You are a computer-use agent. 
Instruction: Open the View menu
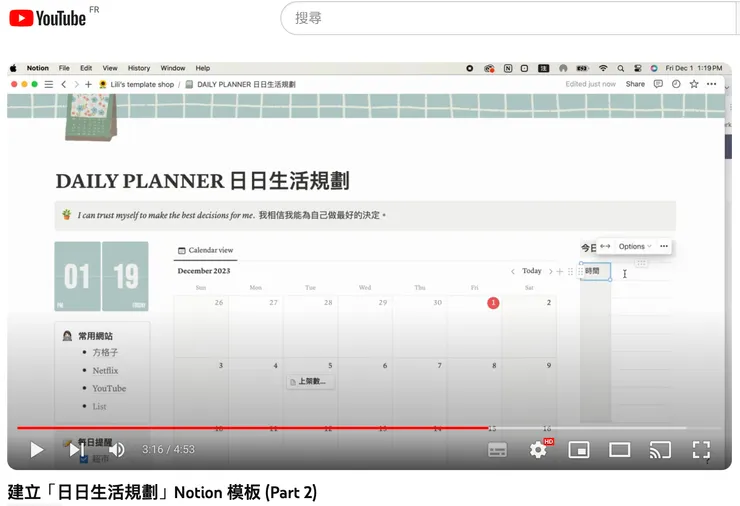tap(110, 68)
